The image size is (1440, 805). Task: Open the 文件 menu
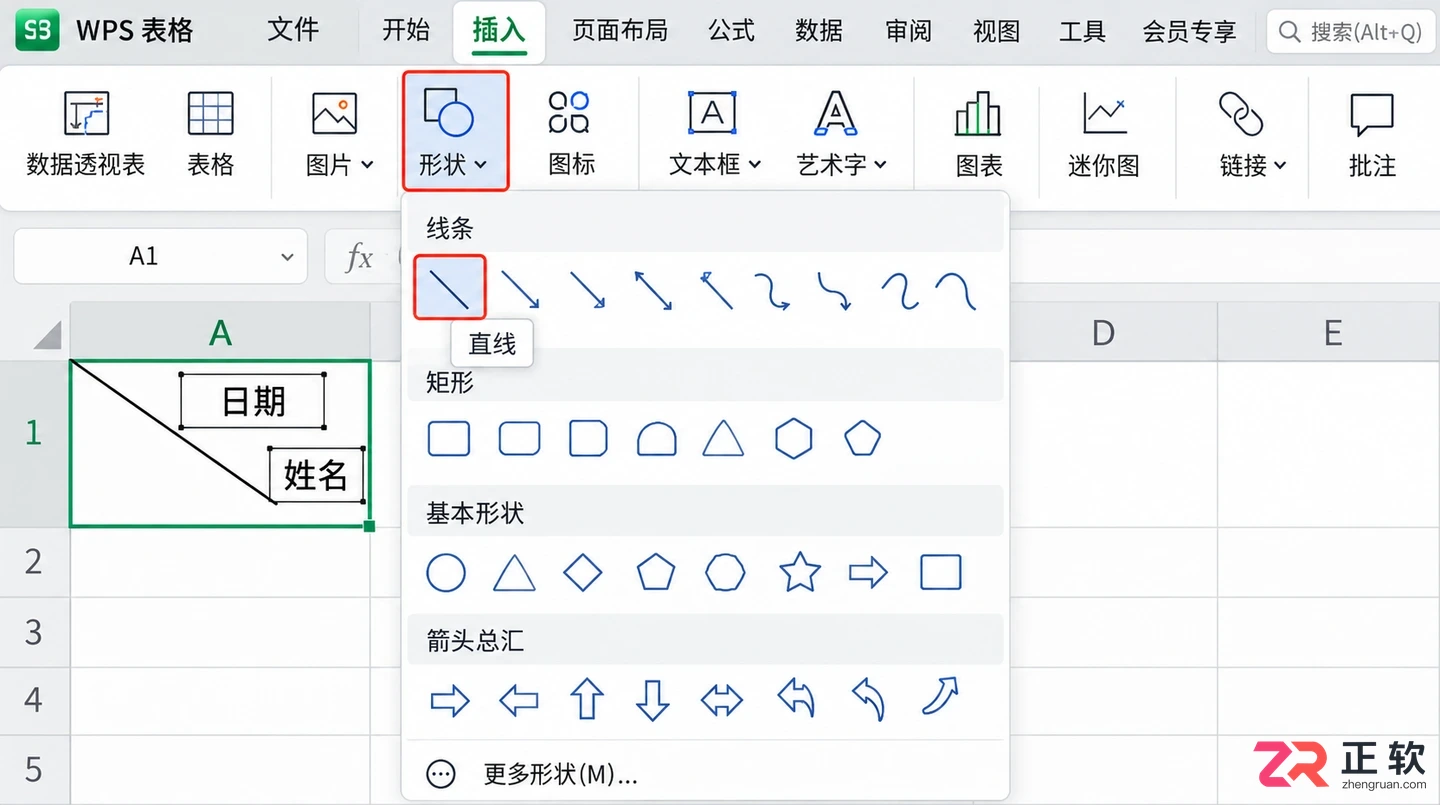point(293,31)
